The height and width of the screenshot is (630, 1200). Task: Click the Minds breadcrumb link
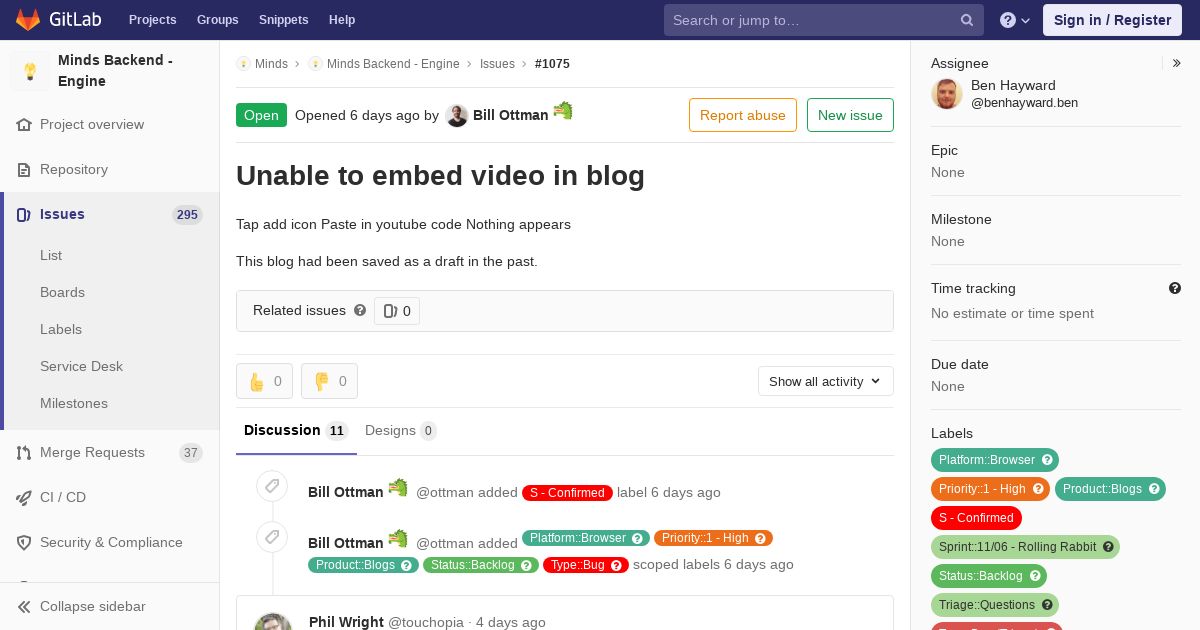(271, 64)
